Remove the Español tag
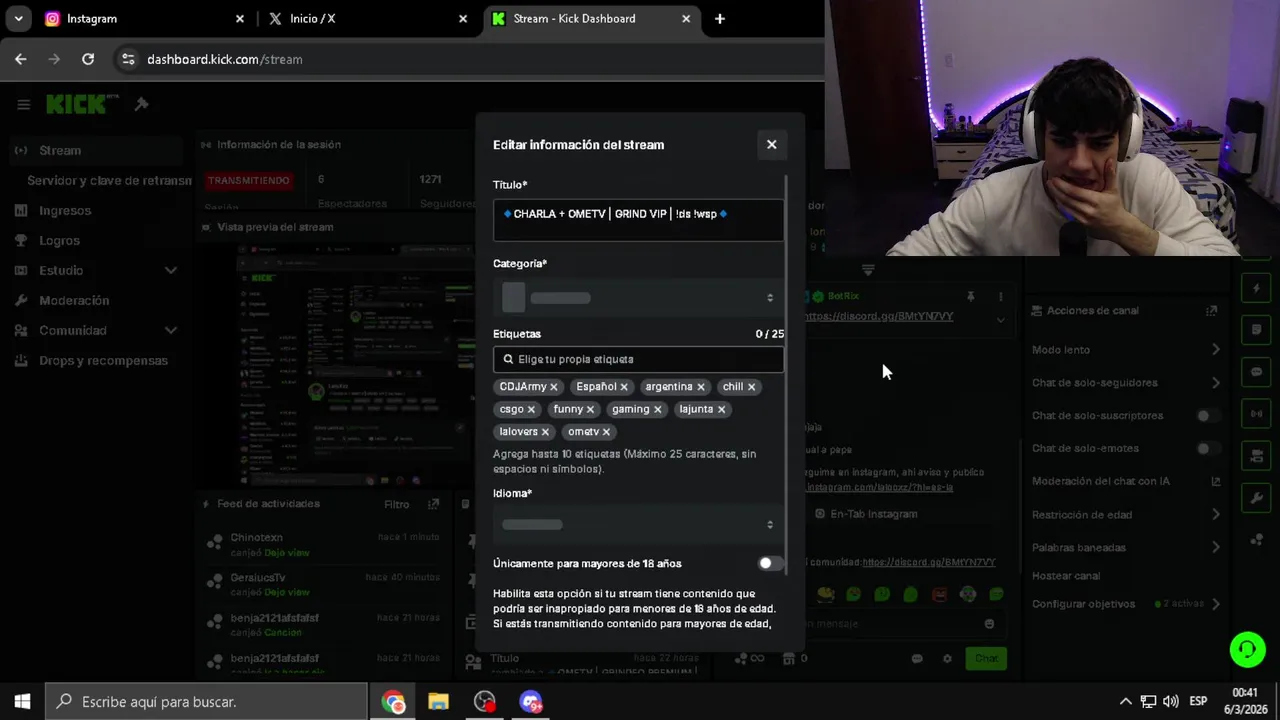Screen dimensions: 1280x720 click(x=624, y=387)
